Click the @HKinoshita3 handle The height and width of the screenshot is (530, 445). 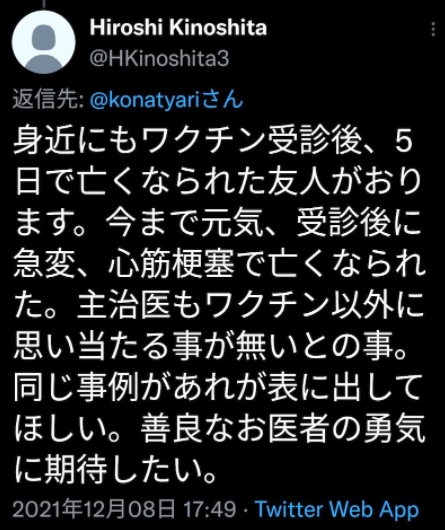(x=159, y=58)
